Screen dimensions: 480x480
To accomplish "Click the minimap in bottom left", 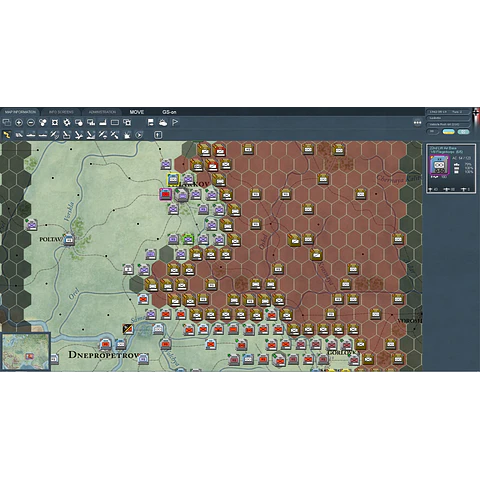I will [25, 351].
